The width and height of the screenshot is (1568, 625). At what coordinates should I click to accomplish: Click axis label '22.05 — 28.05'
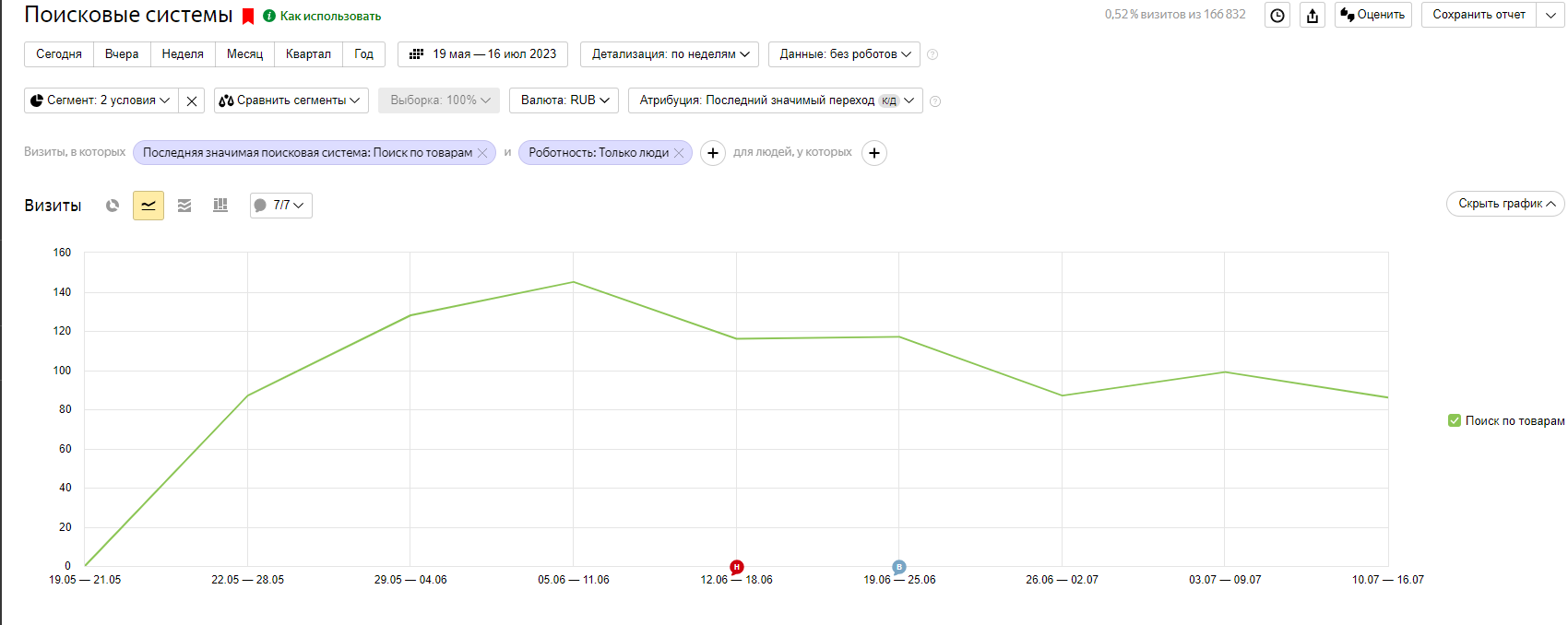click(x=248, y=580)
